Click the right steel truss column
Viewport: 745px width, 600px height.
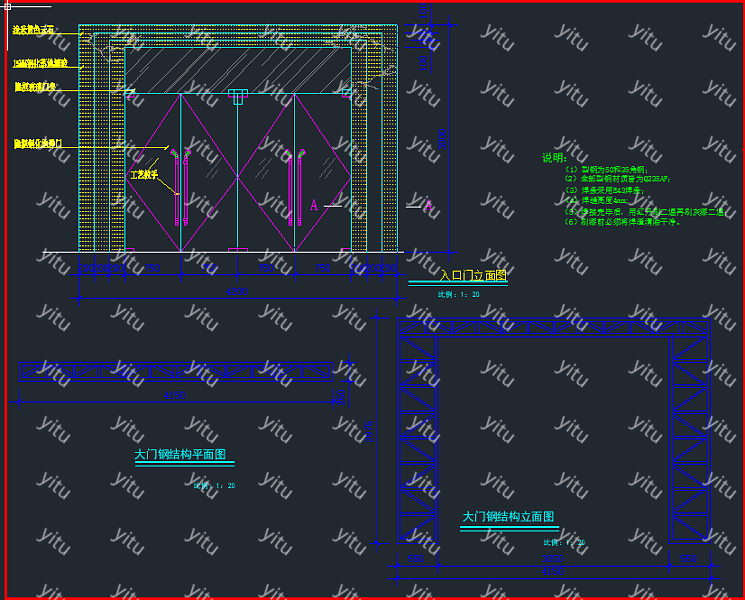click(689, 440)
